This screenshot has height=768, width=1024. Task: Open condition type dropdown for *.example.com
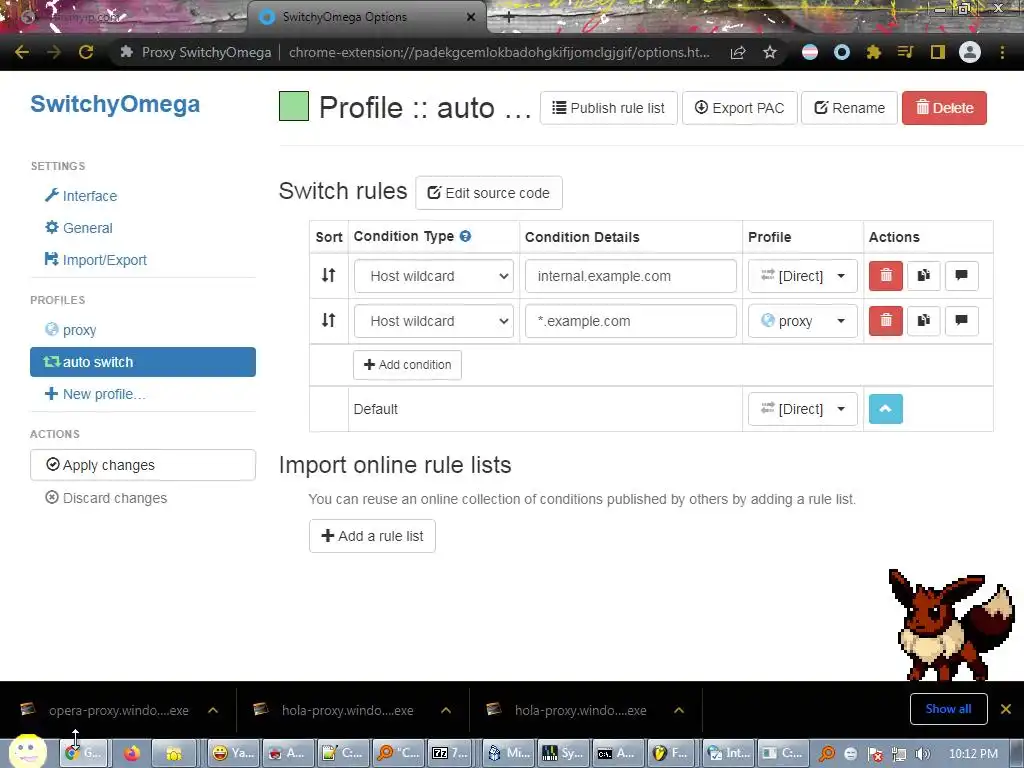click(434, 321)
